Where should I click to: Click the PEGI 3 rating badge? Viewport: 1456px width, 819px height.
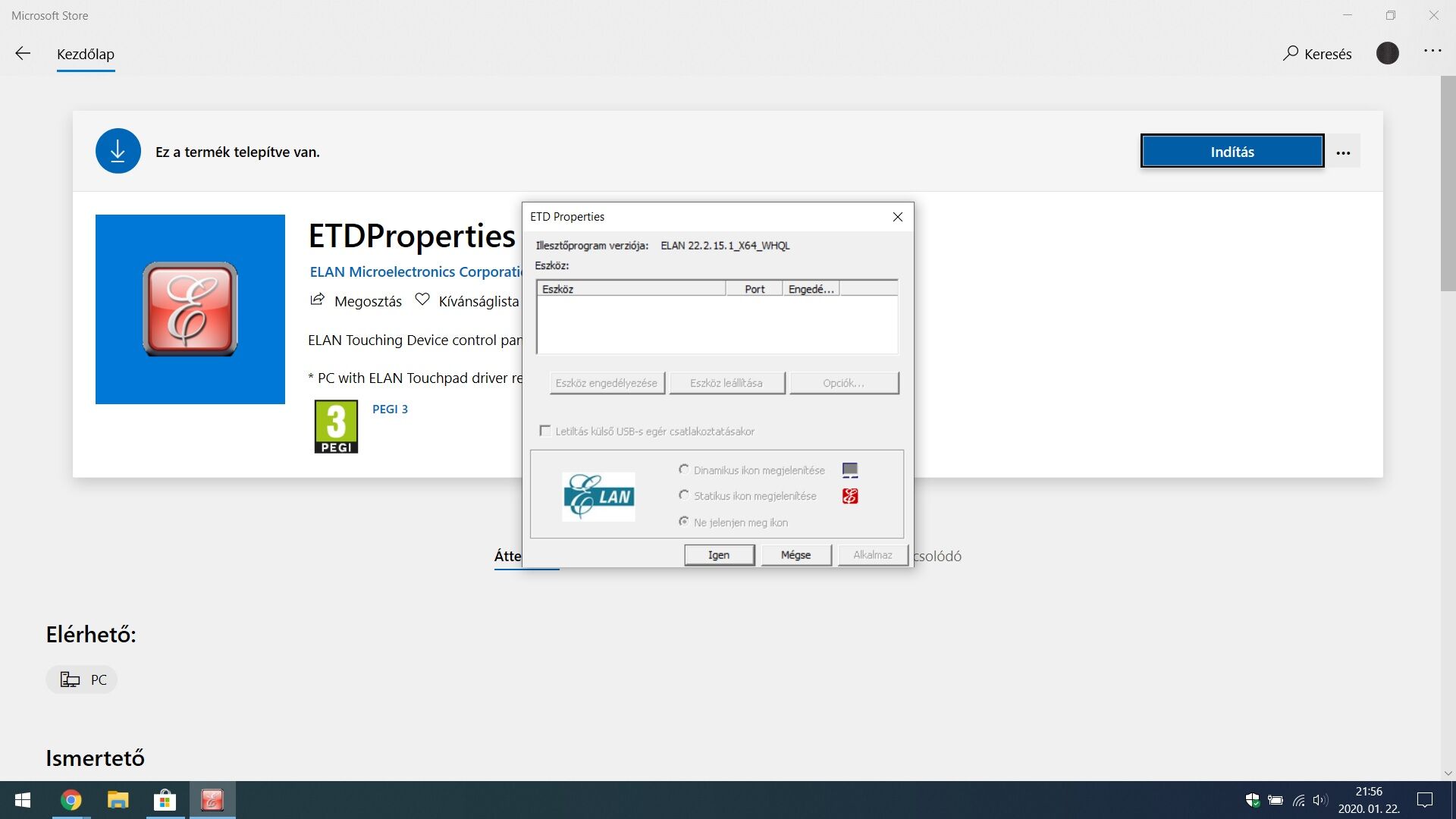pyautogui.click(x=336, y=427)
